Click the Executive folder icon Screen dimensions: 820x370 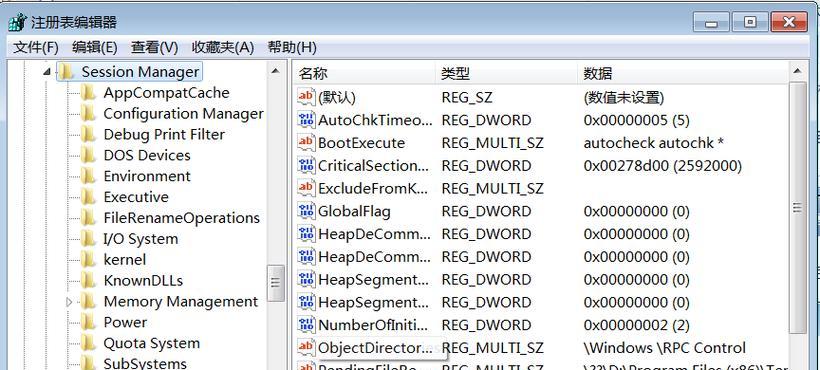pos(88,197)
